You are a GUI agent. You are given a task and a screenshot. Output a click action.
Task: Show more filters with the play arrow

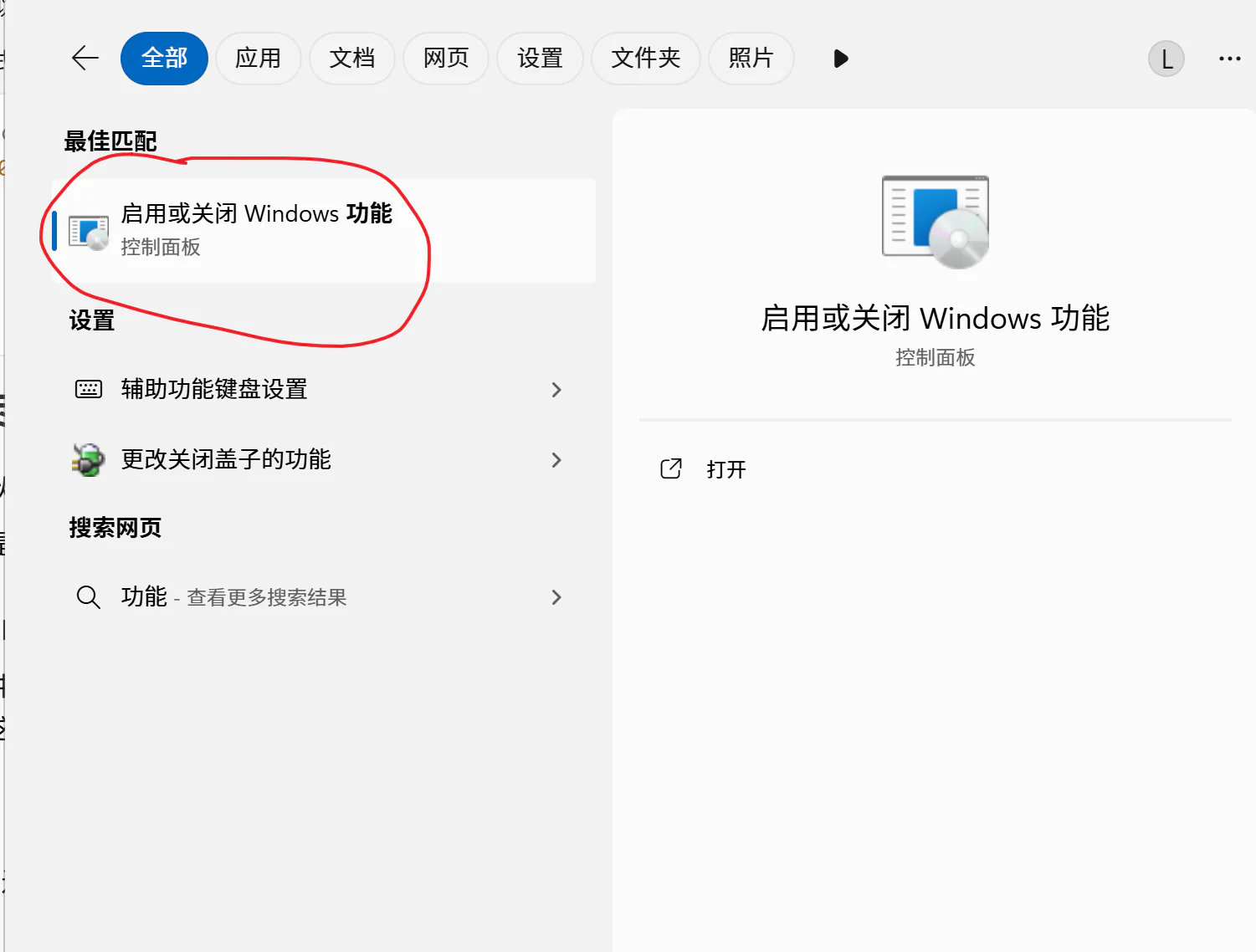pyautogui.click(x=841, y=59)
